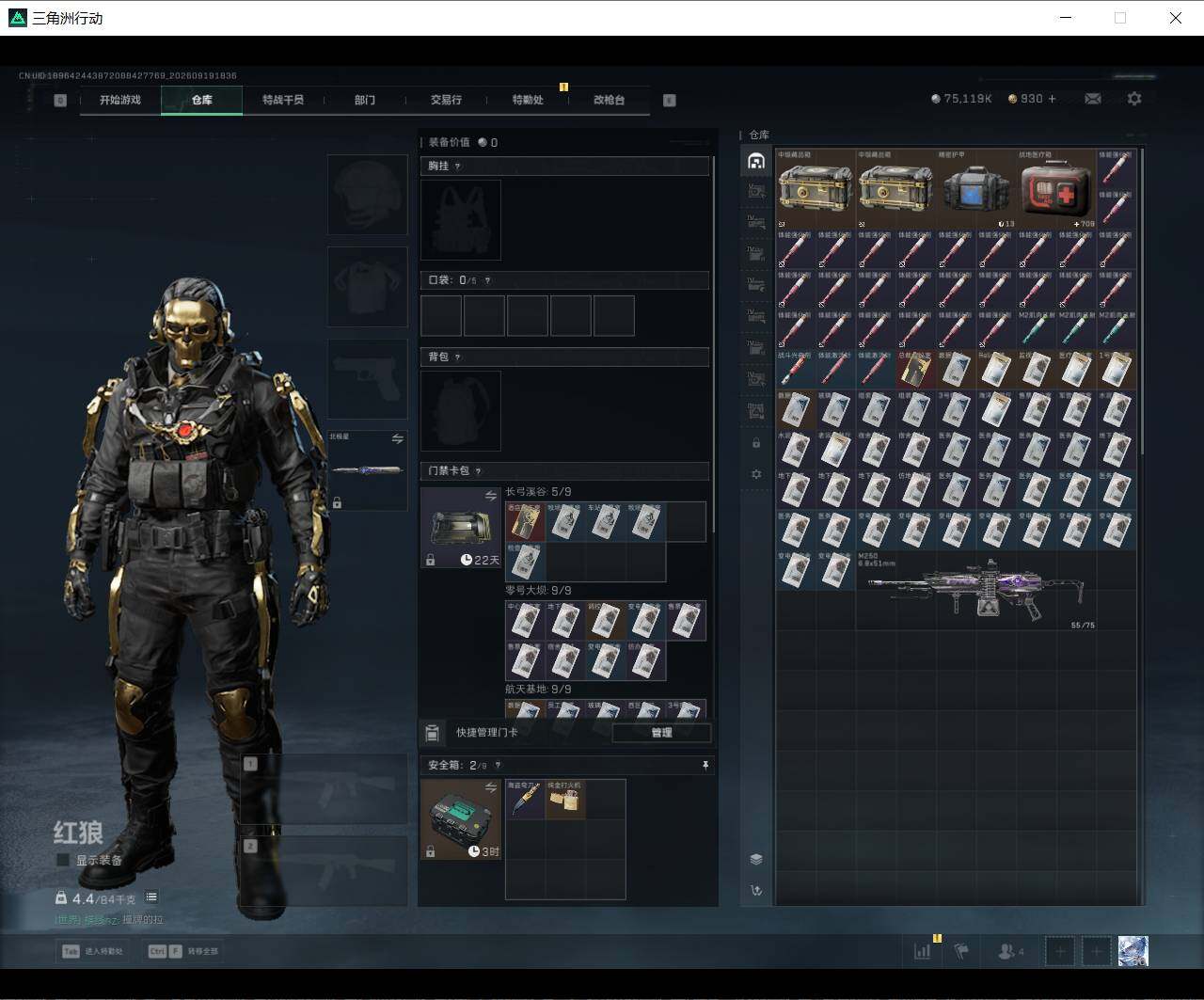
Task: Click the stack layers icon in warehouse sidebar
Action: click(x=756, y=859)
